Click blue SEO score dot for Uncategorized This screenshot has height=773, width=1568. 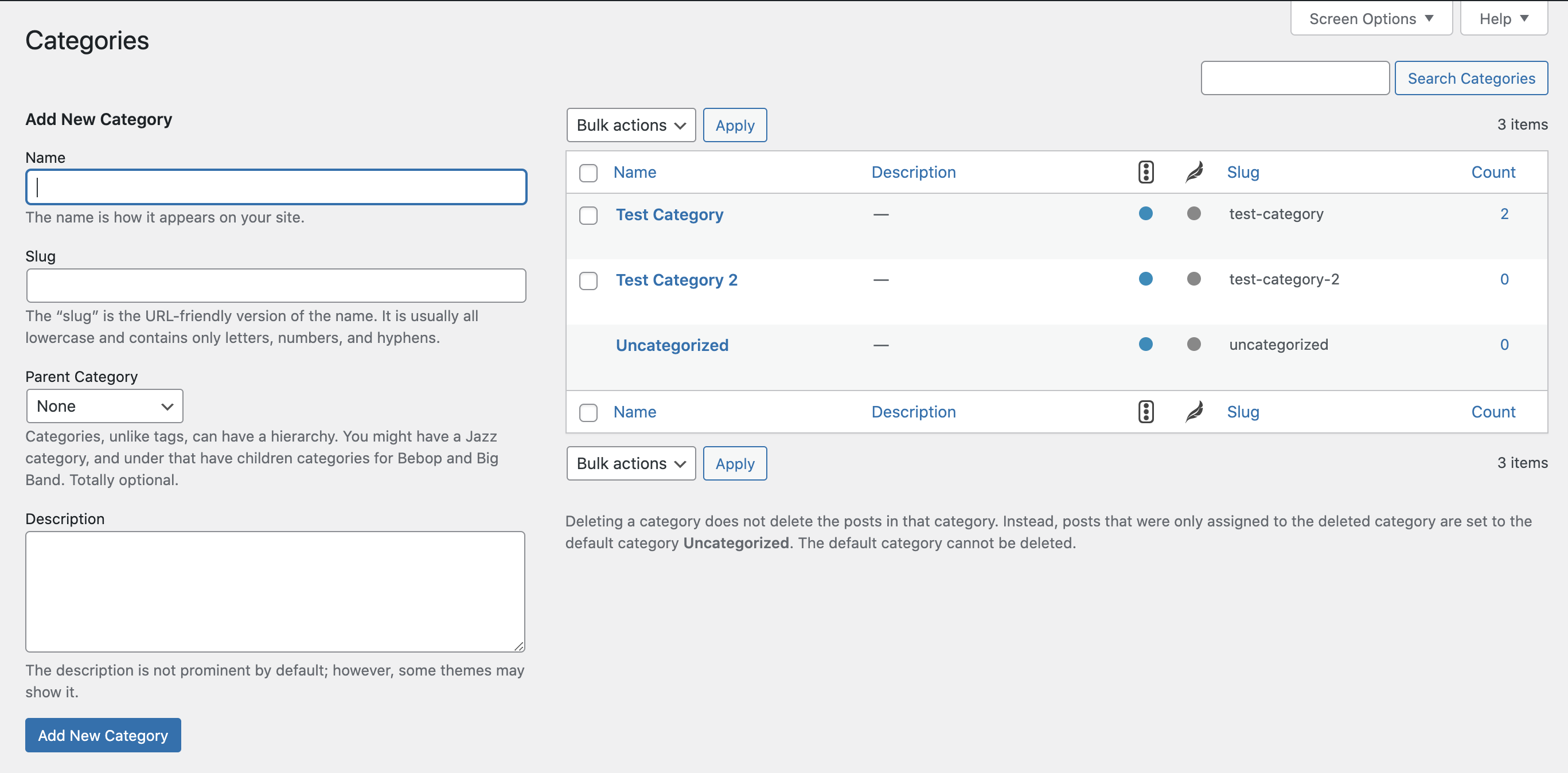coord(1145,345)
